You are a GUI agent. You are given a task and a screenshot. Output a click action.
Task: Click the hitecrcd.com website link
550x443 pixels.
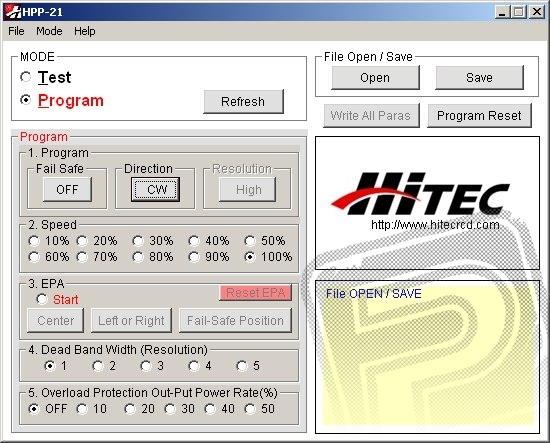435,224
